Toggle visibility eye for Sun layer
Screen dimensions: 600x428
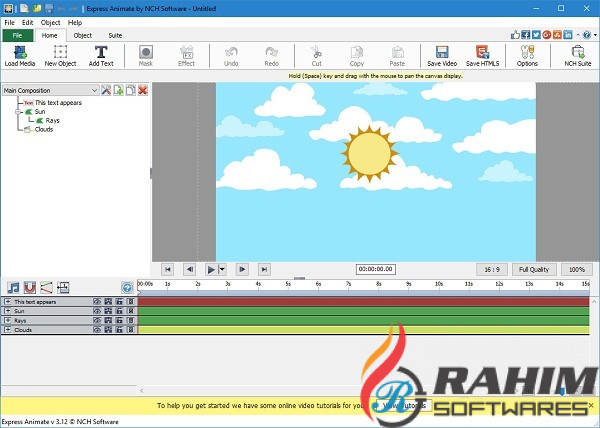coord(97,310)
